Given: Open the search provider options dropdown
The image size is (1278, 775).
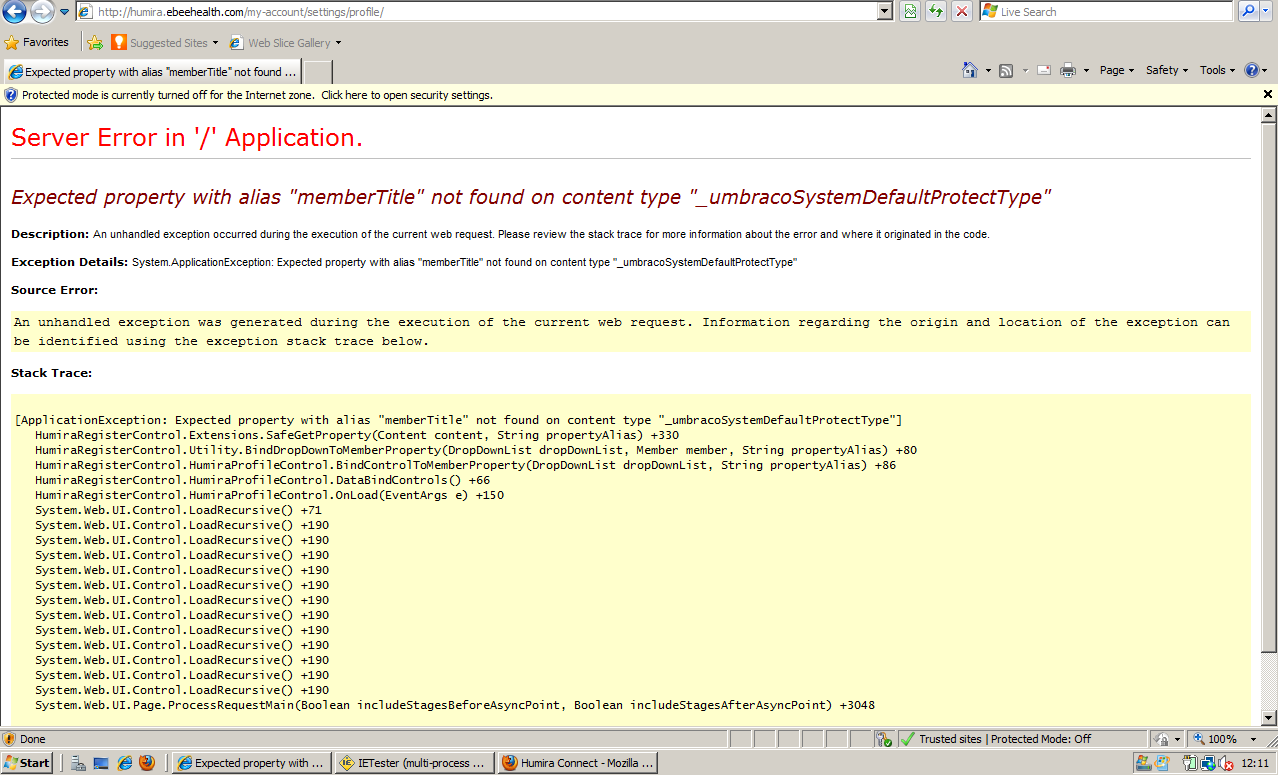Looking at the screenshot, I should (x=1267, y=12).
